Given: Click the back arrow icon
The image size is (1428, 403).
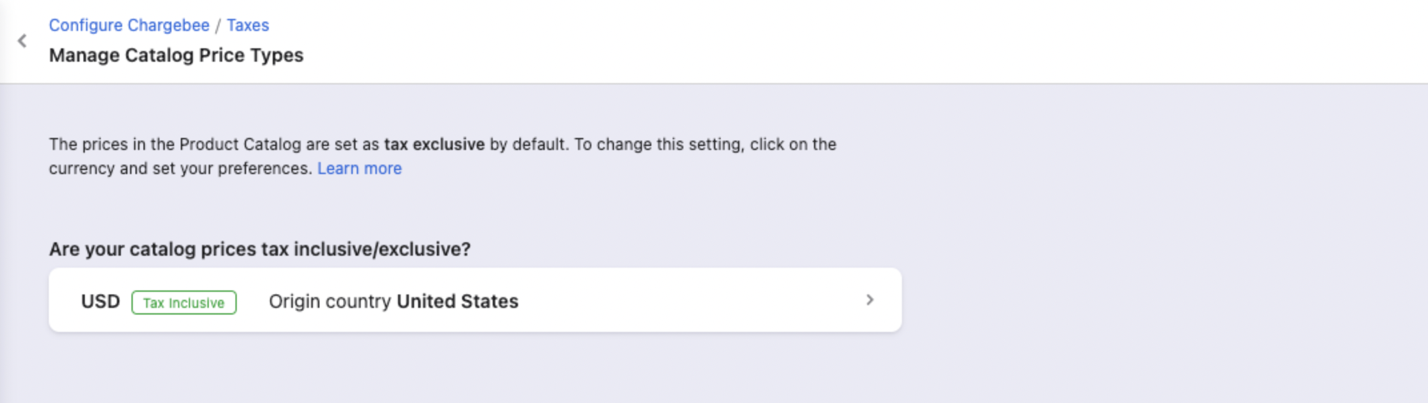Looking at the screenshot, I should (x=22, y=41).
